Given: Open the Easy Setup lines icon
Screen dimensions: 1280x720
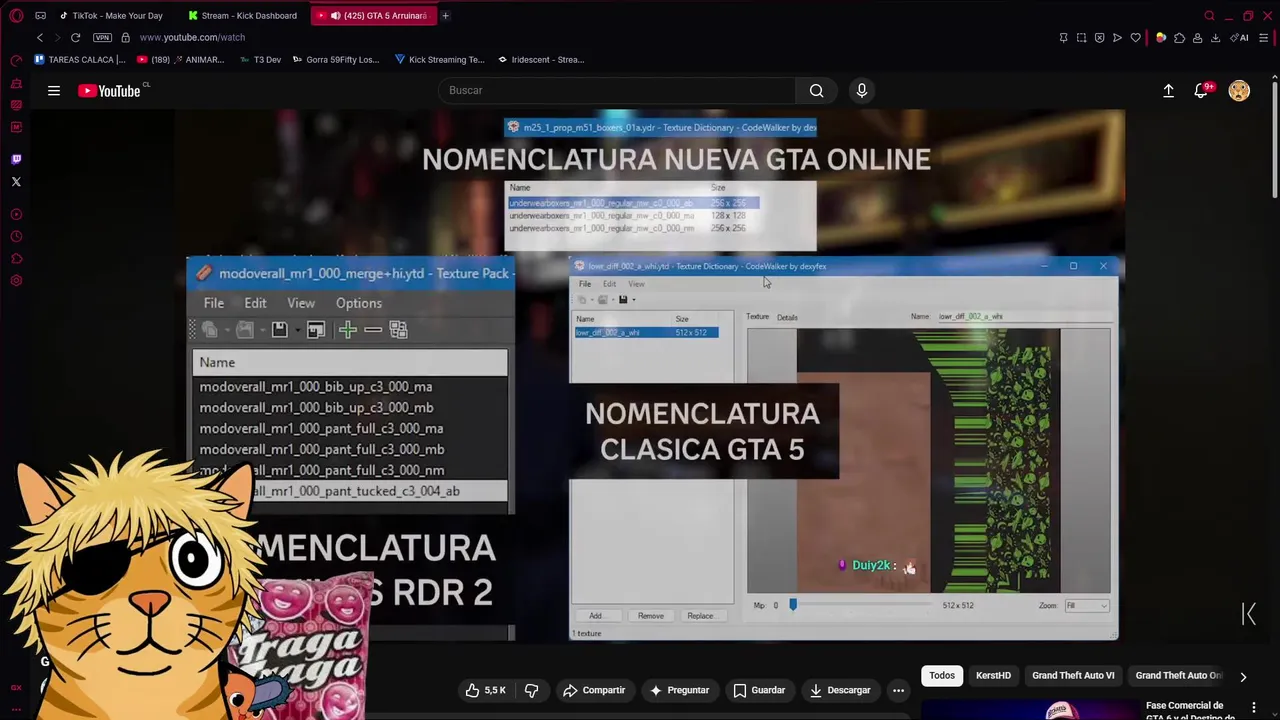Looking at the screenshot, I should [1264, 38].
